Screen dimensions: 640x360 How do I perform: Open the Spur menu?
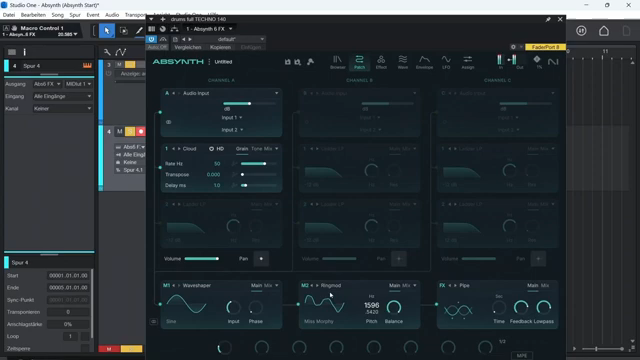pos(75,15)
